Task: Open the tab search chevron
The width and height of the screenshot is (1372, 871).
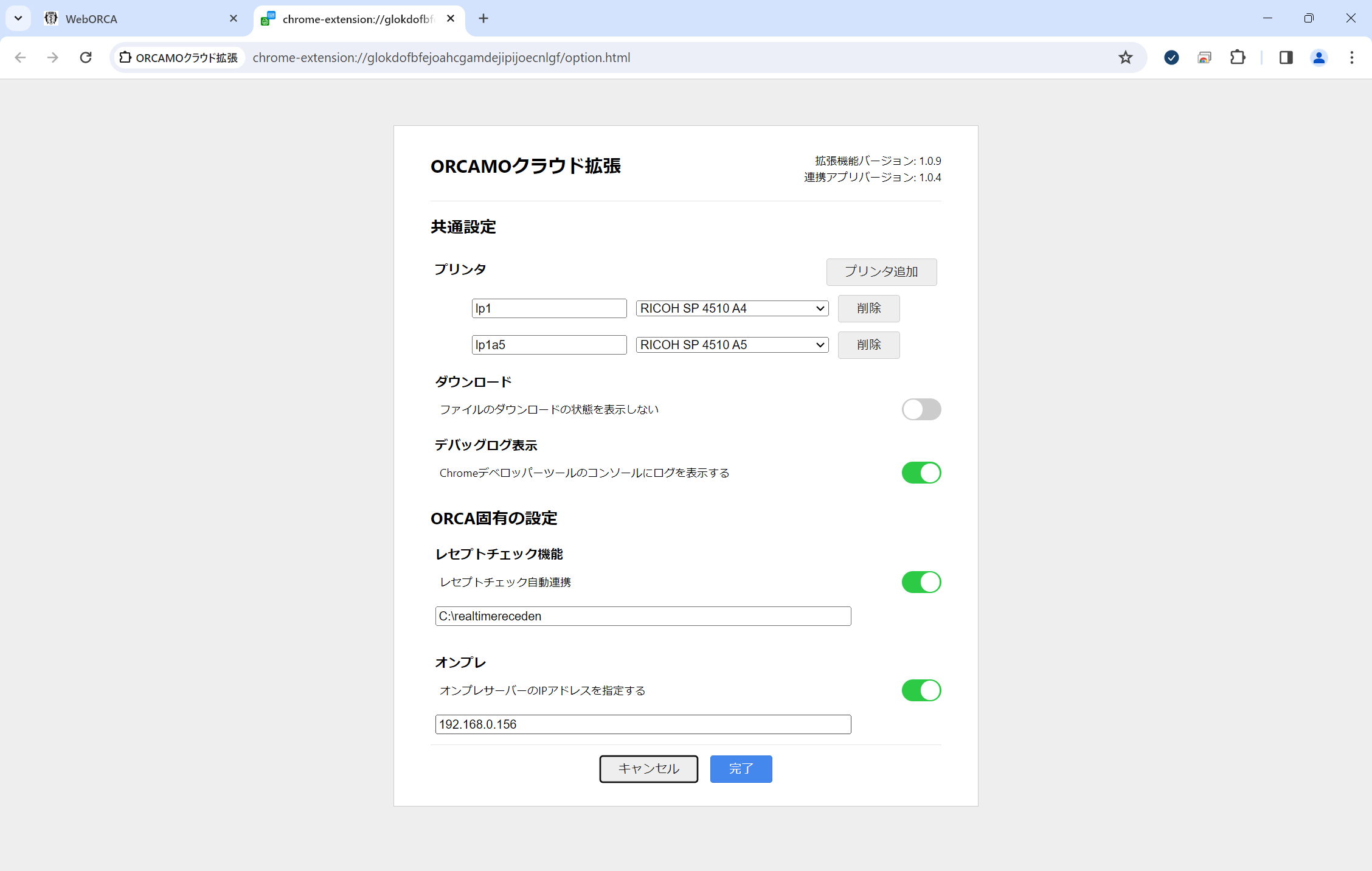Action: point(18,18)
